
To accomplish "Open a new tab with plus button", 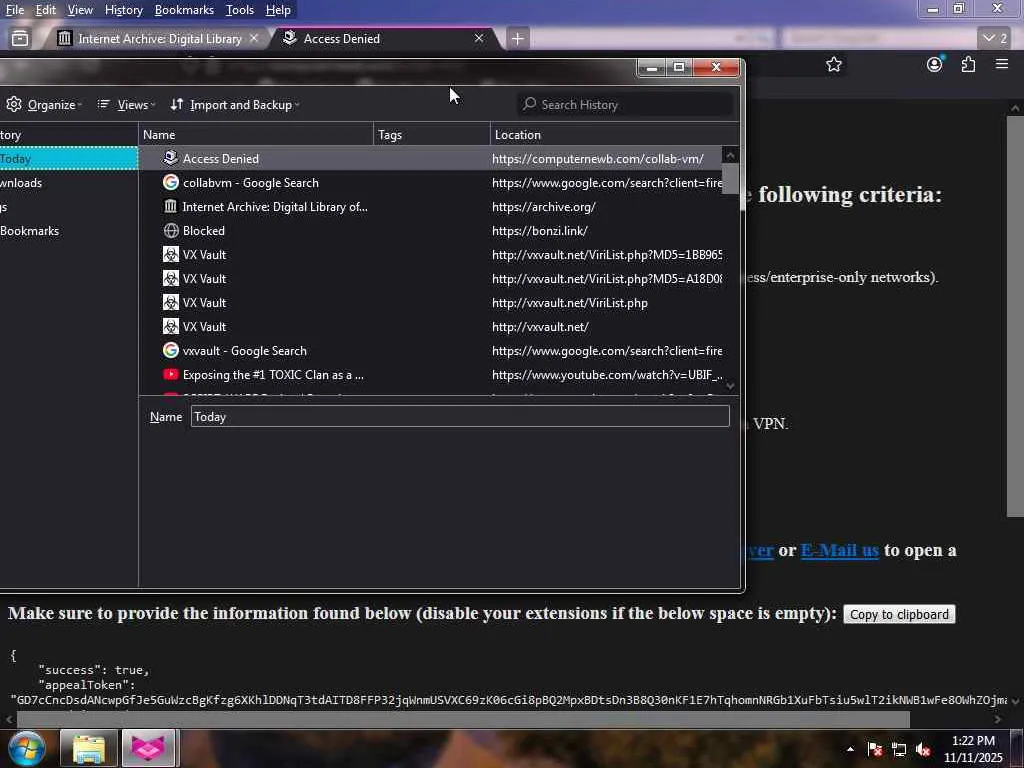I will tap(517, 39).
